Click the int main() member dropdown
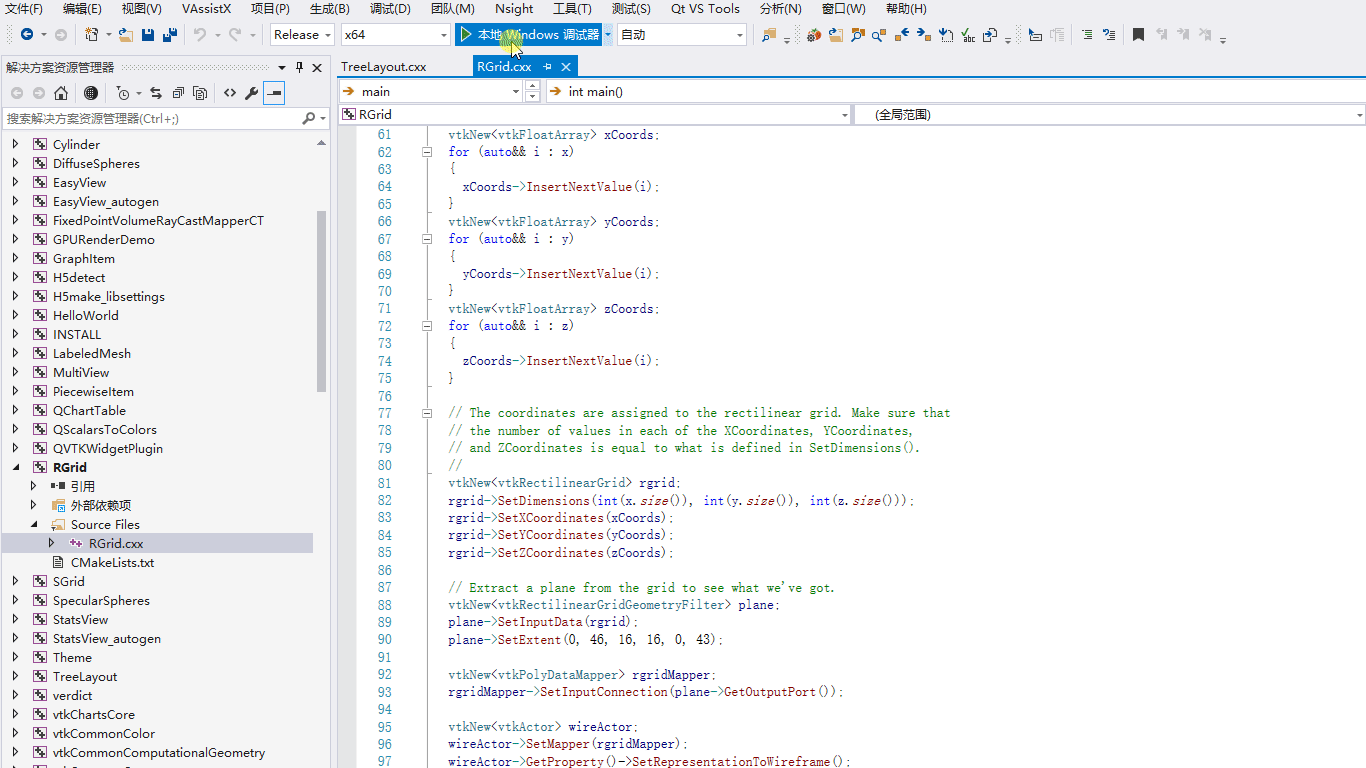 tap(955, 91)
